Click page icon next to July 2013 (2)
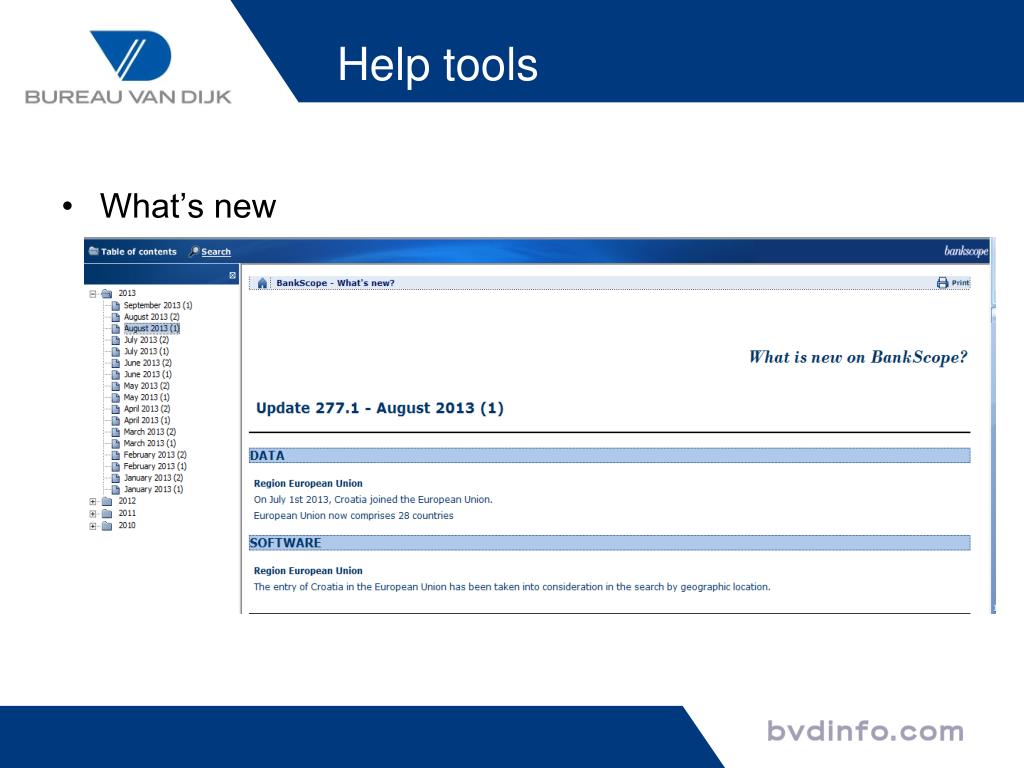This screenshot has height=768, width=1024. tap(116, 340)
